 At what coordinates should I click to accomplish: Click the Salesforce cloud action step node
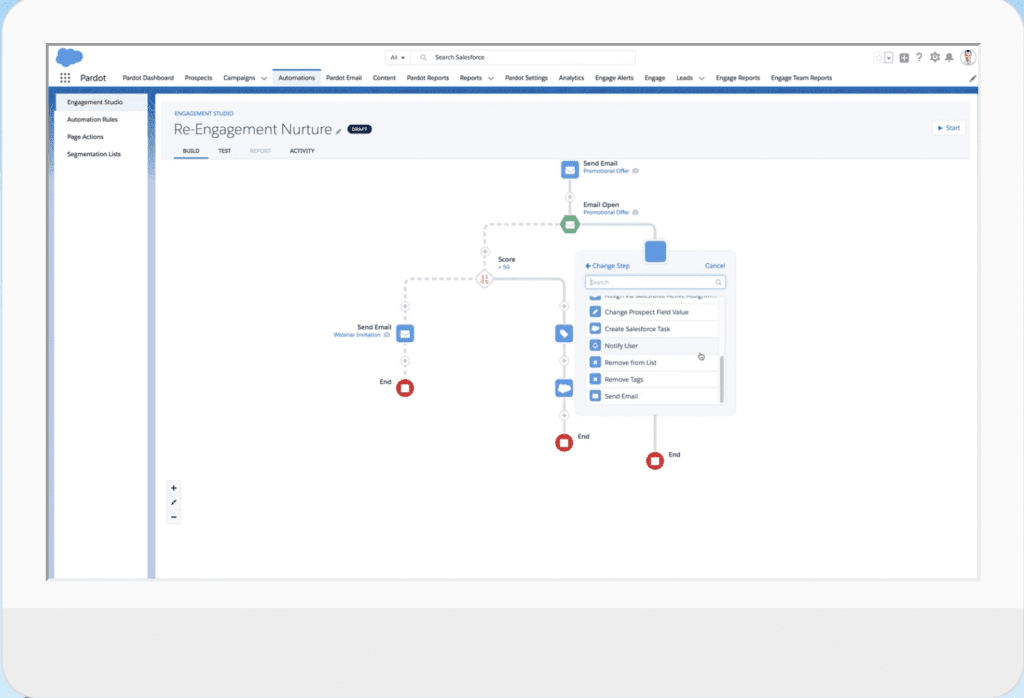pyautogui.click(x=564, y=388)
